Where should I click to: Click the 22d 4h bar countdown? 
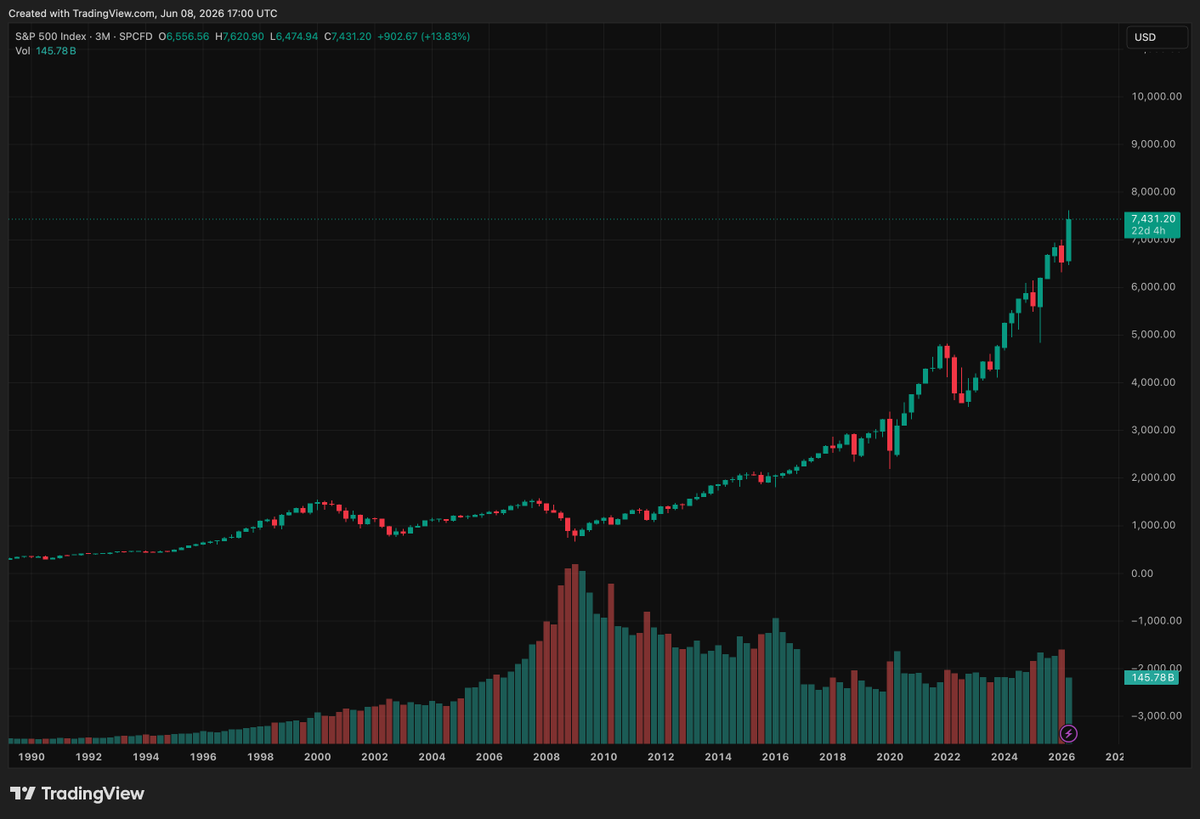pos(1147,231)
